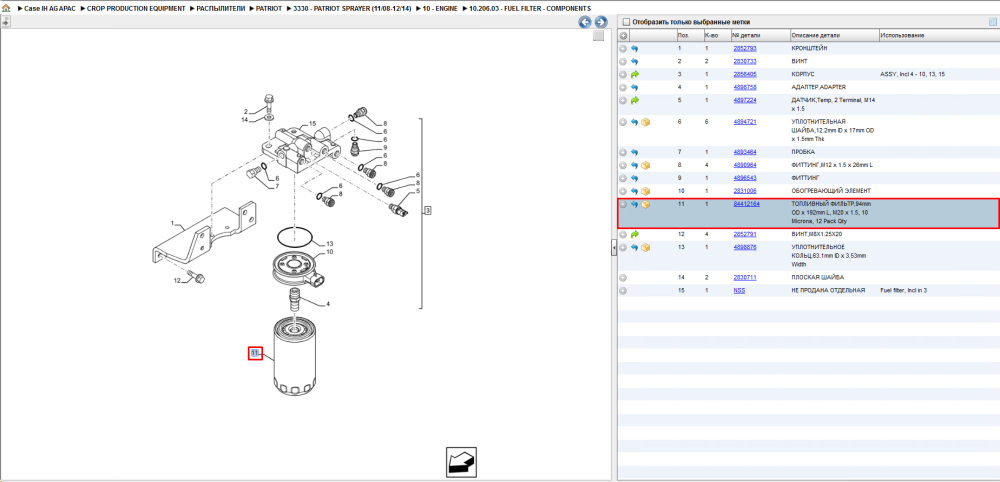Viewport: 1000px width, 482px height.
Task: Enable 'Отобразить только выбранные метки' checkbox
Action: tap(626, 22)
